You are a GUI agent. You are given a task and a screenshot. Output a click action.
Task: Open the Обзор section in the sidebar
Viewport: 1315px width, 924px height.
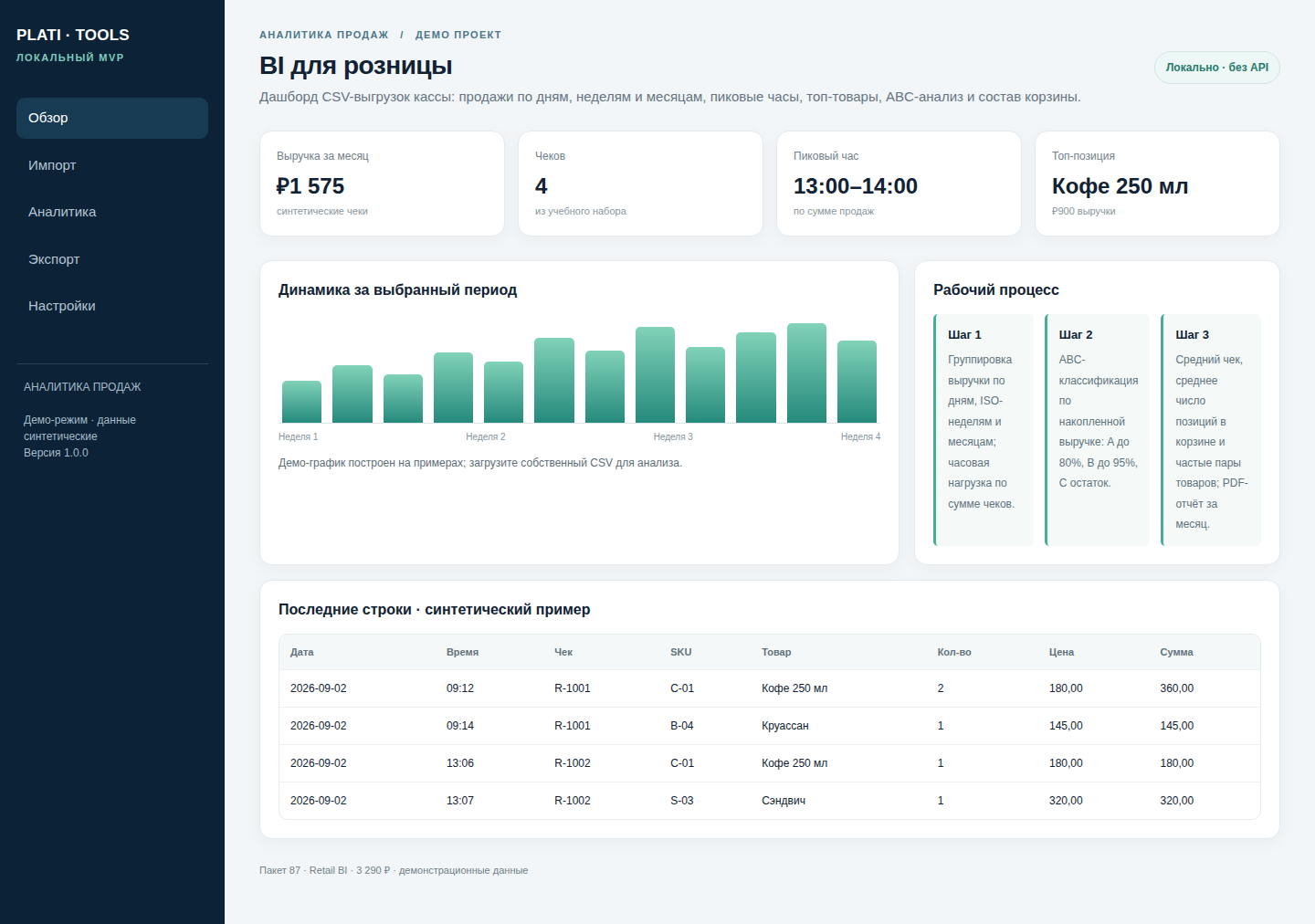point(112,118)
